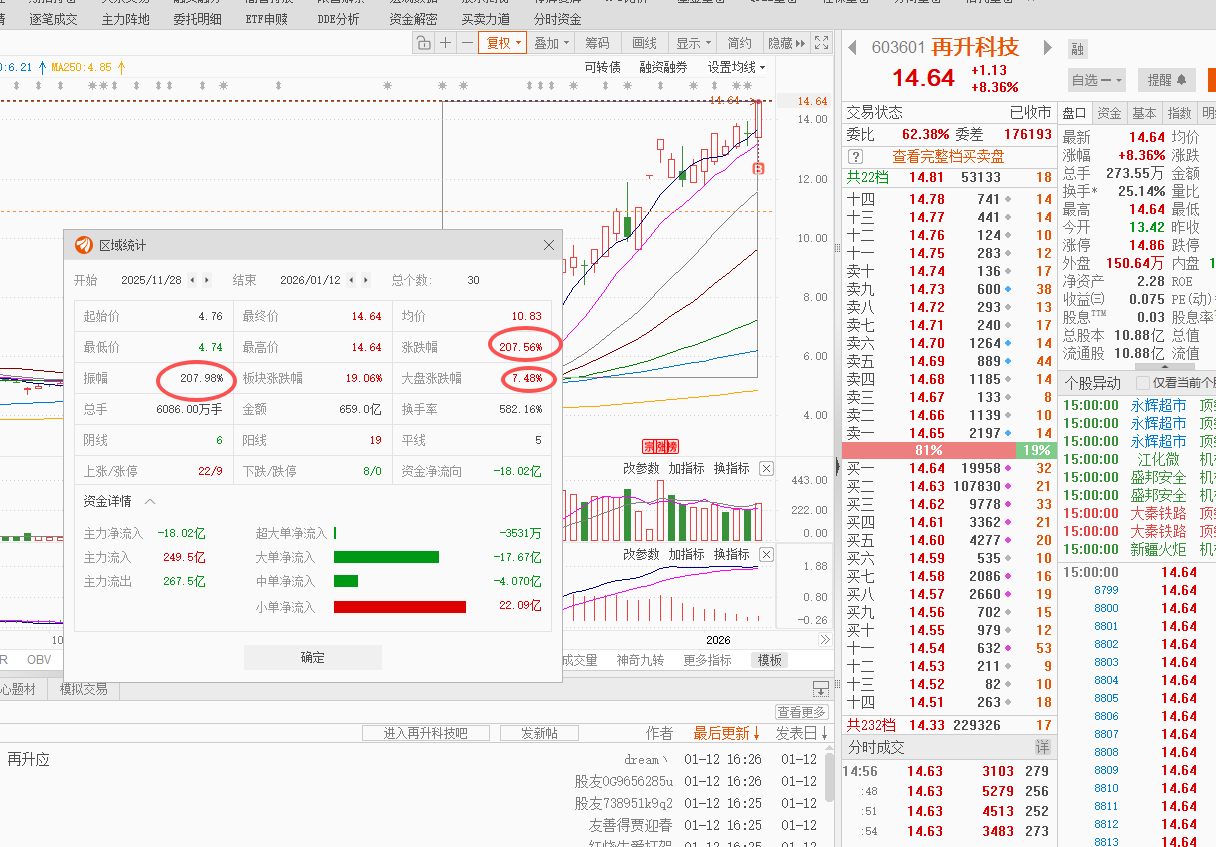Screen dimensions: 1216x847
Task: Click 隐藏 to hide the side panel
Action: tap(785, 43)
